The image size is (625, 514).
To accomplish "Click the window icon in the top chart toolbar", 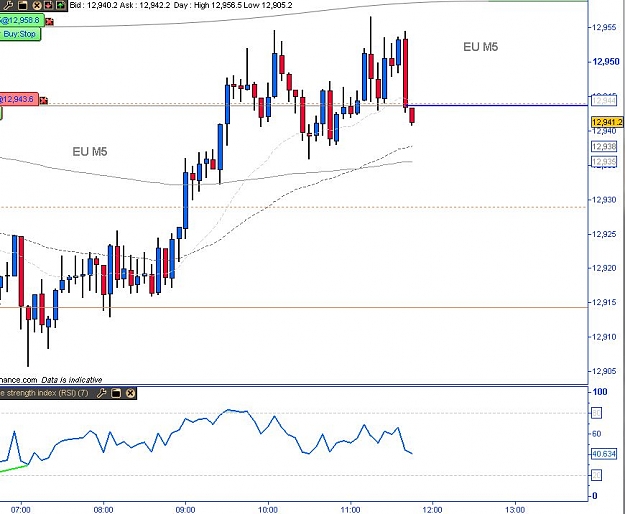I will (23, 5).
